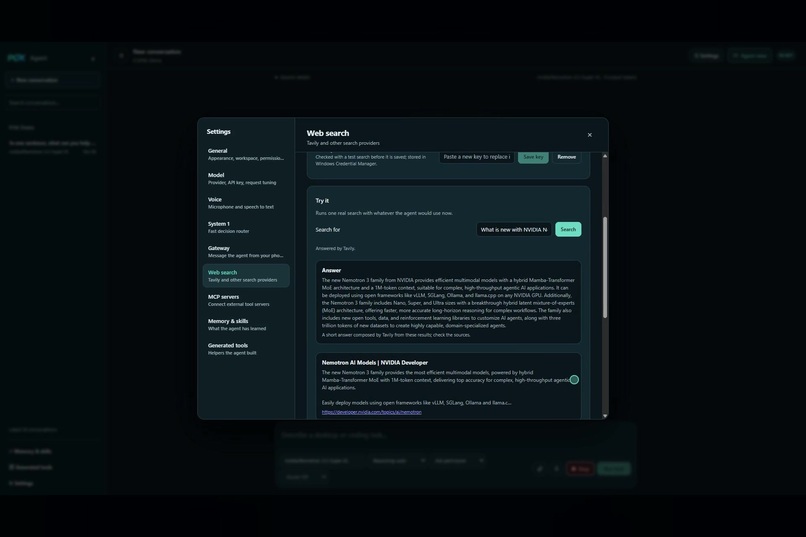Open the developer.nvidia.com nemotron link

click(x=372, y=412)
